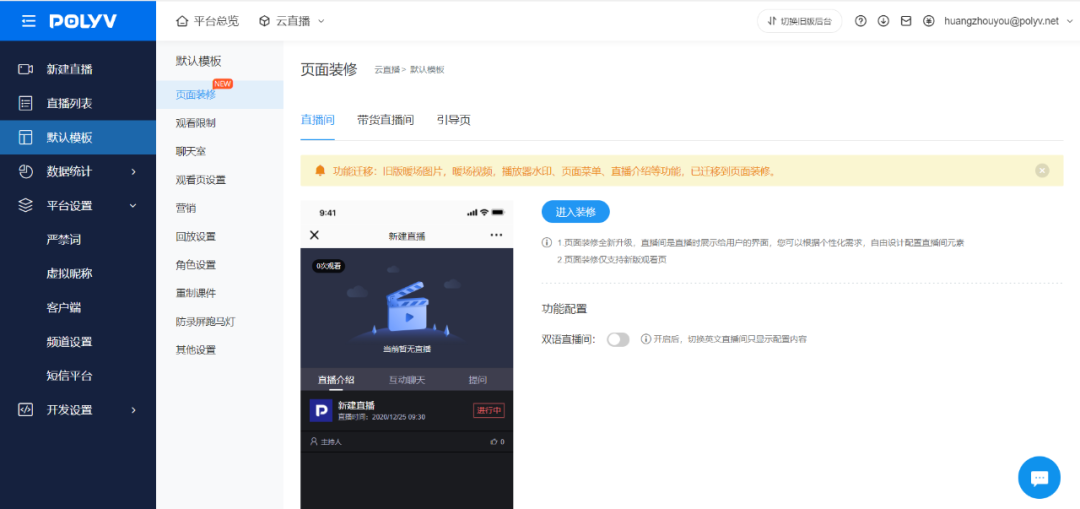Select 回放设置 in the template submenu

pyautogui.click(x=196, y=236)
